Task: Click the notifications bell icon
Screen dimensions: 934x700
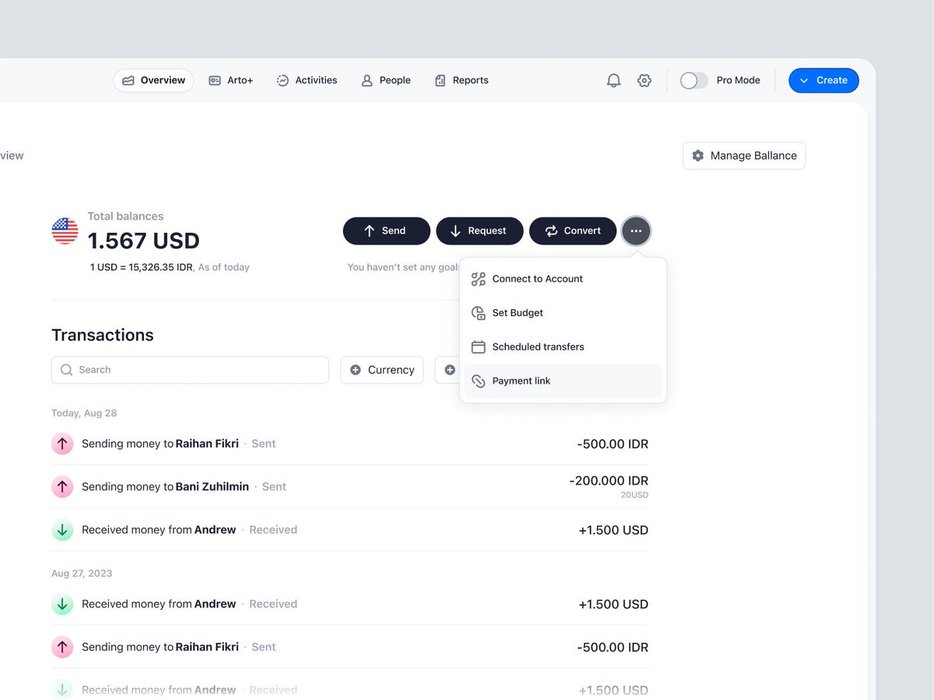Action: (x=614, y=81)
